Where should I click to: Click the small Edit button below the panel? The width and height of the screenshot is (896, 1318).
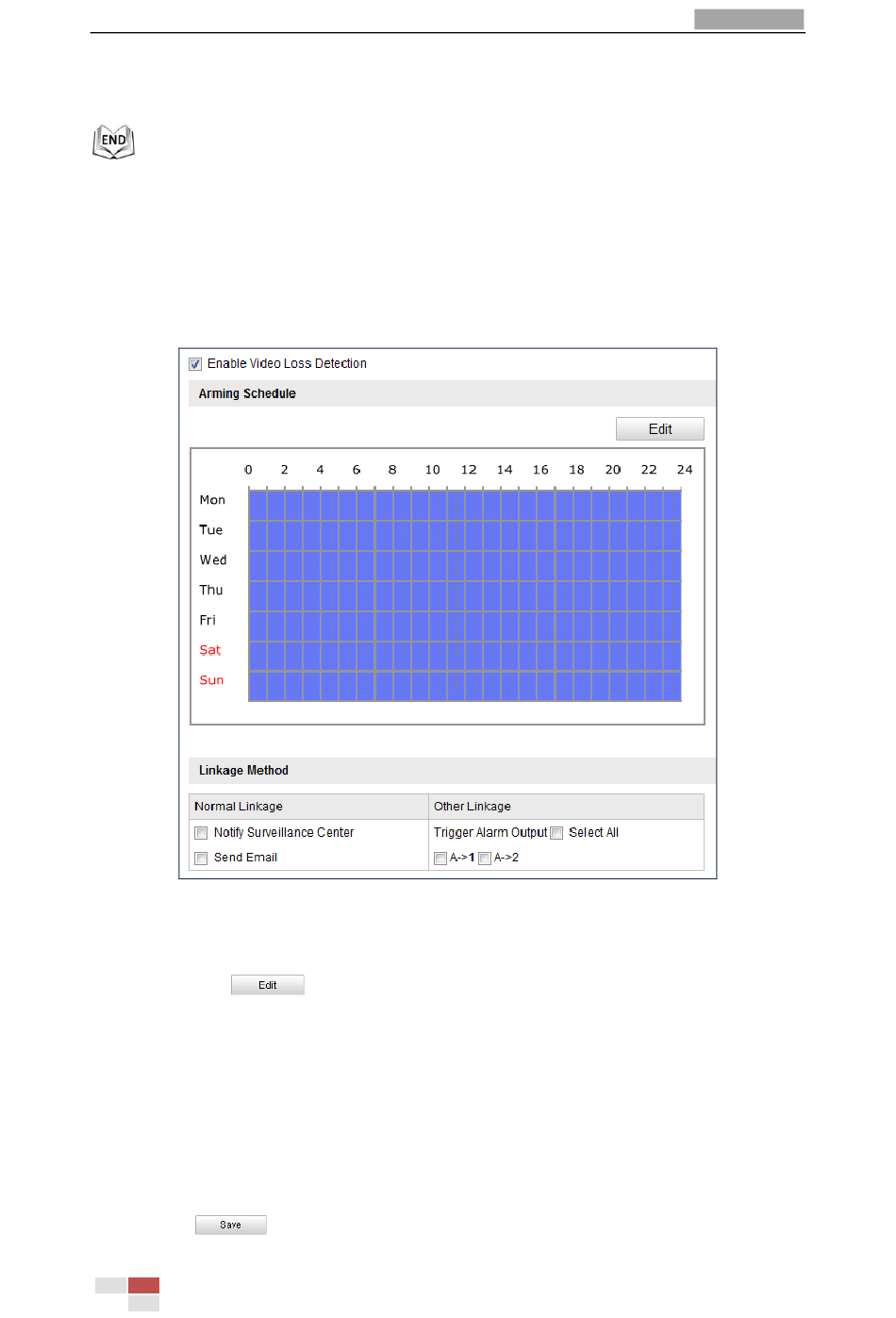268,985
